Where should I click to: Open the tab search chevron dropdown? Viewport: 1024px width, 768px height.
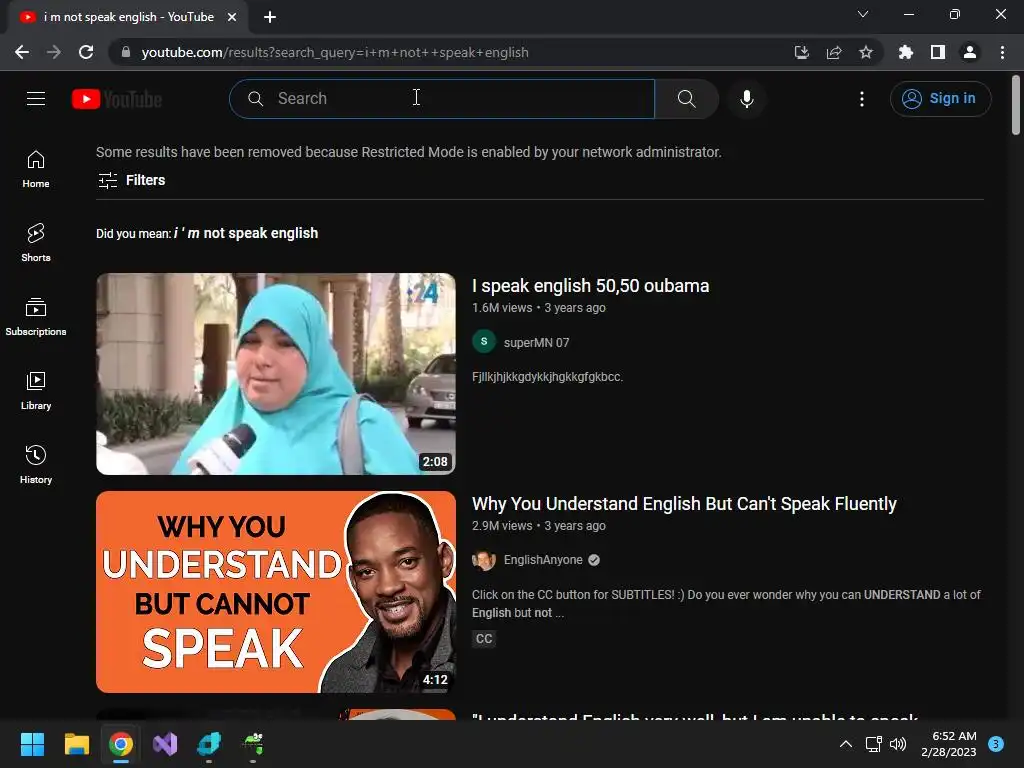(863, 14)
